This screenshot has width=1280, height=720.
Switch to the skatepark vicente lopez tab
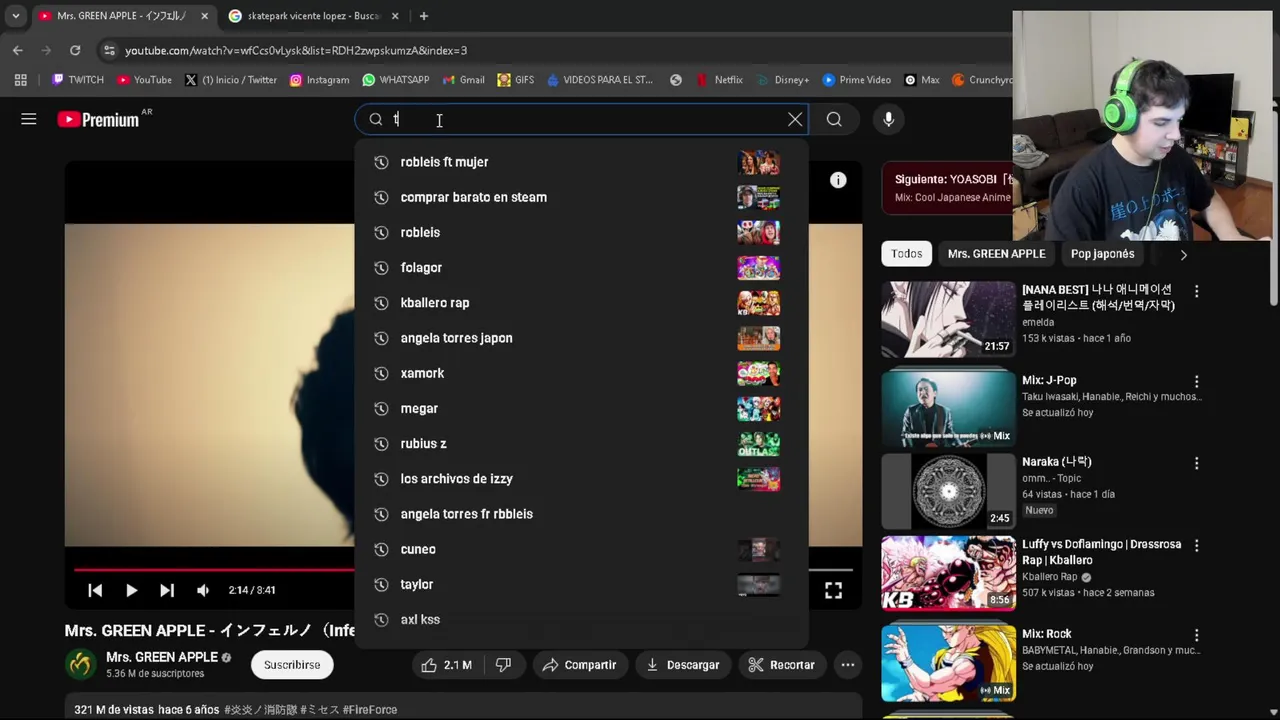click(313, 16)
